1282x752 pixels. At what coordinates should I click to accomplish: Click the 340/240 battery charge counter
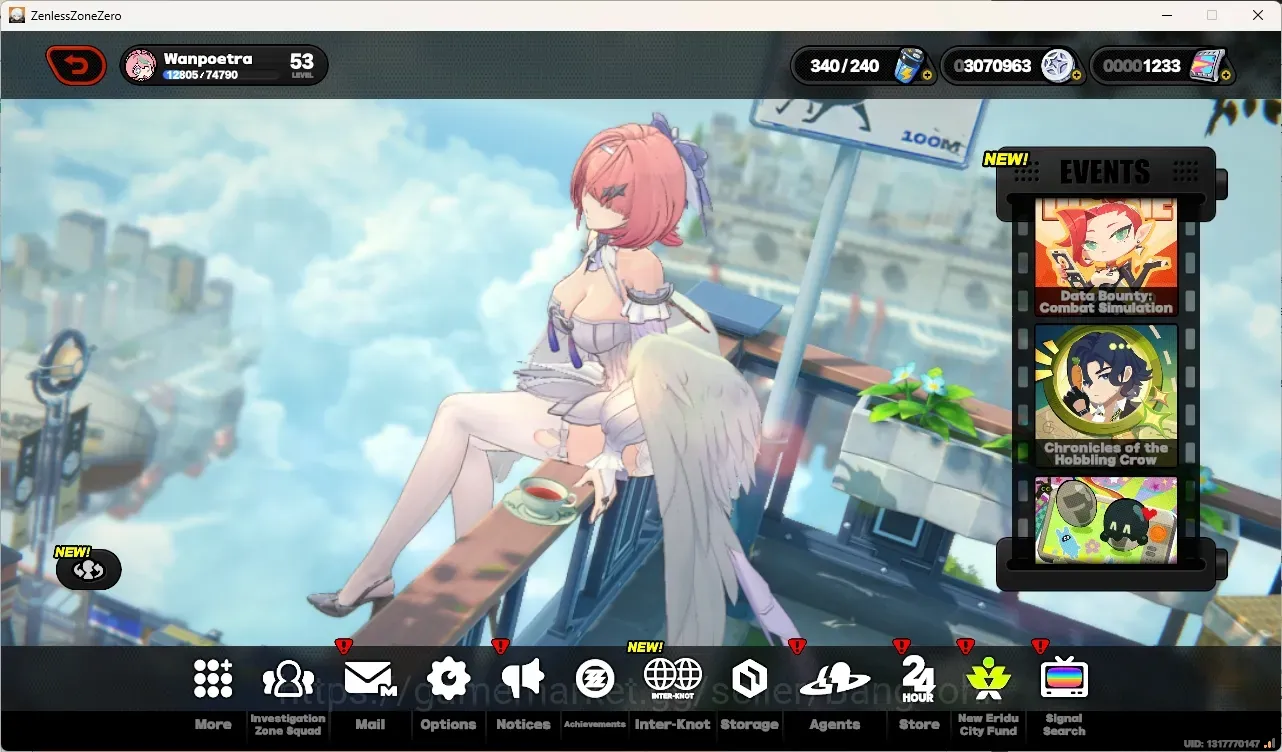[x=845, y=66]
